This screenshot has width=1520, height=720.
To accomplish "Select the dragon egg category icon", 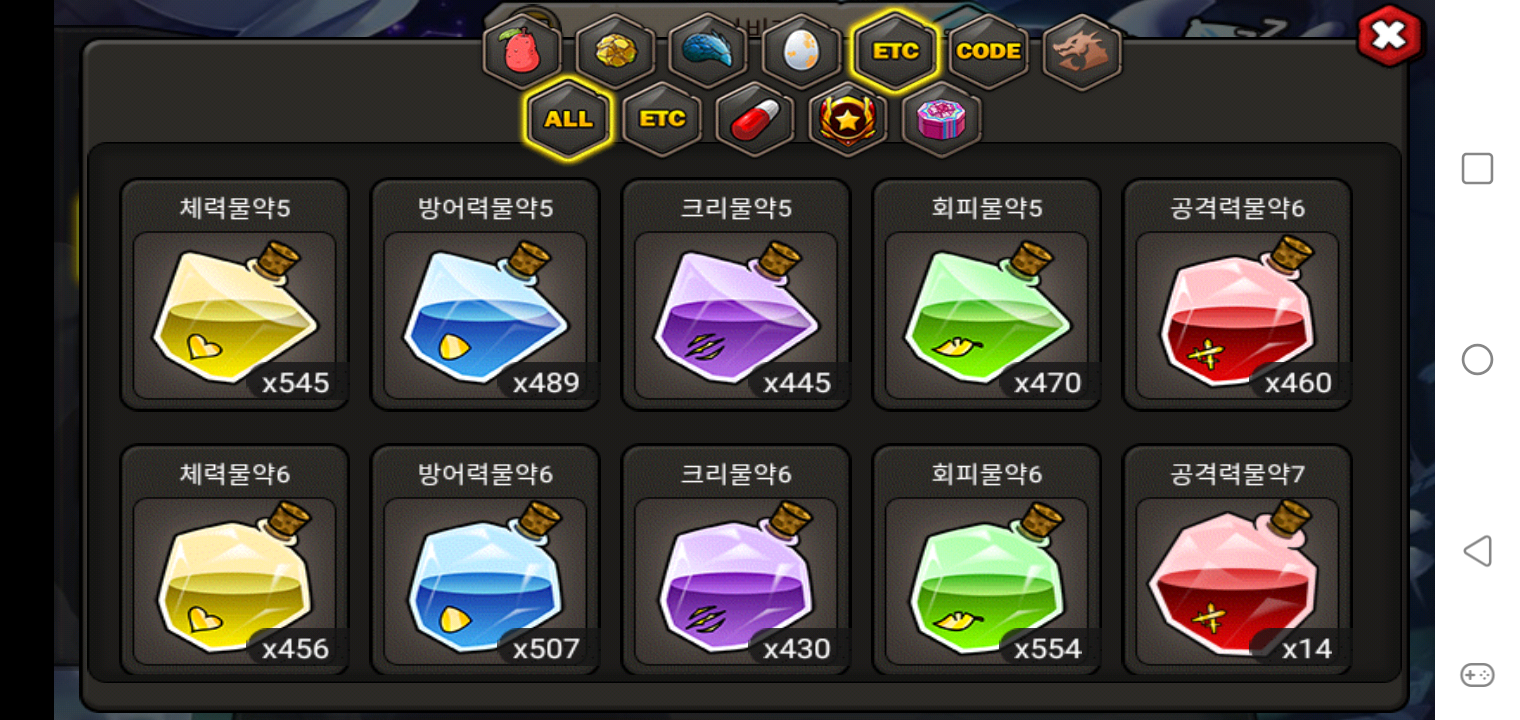I will pyautogui.click(x=801, y=51).
